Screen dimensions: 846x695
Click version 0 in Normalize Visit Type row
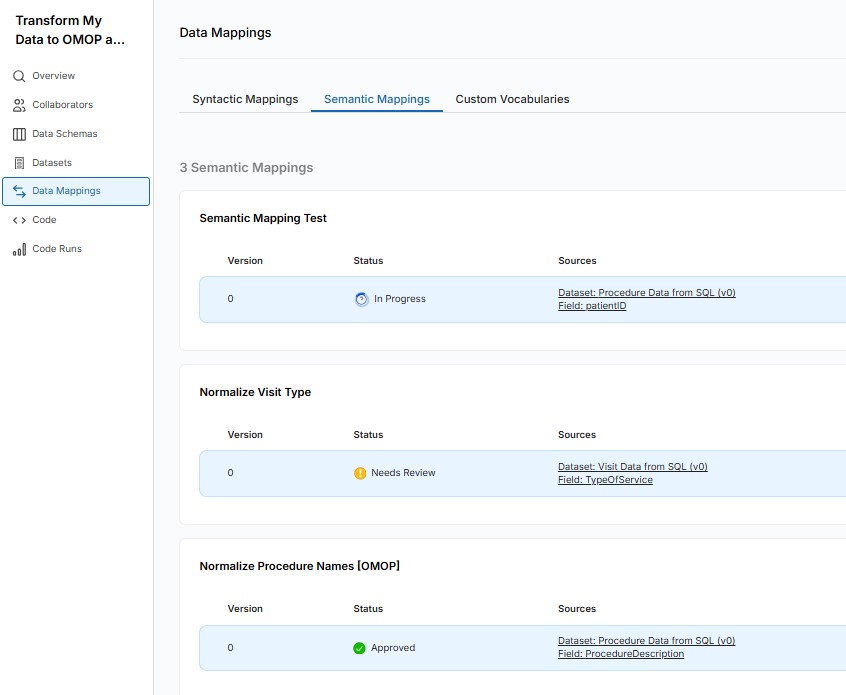[230, 473]
